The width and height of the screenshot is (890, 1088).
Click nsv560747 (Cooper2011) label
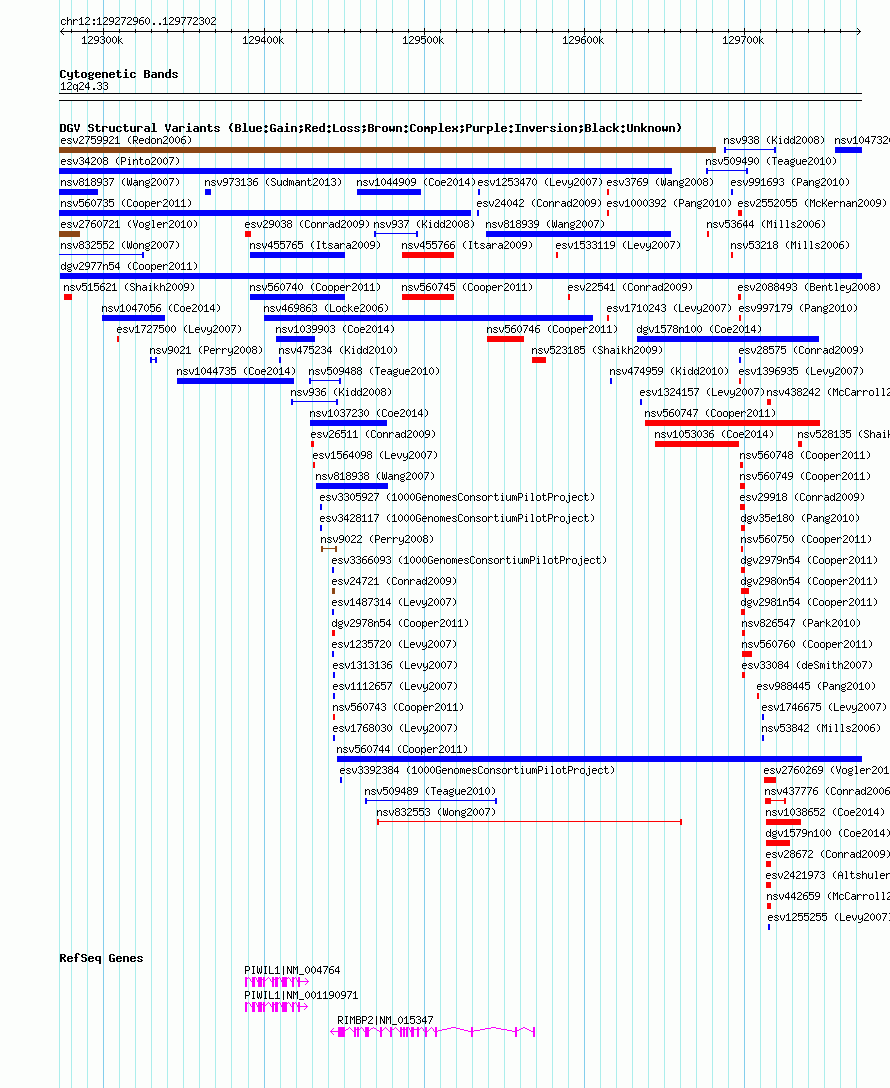tap(710, 413)
